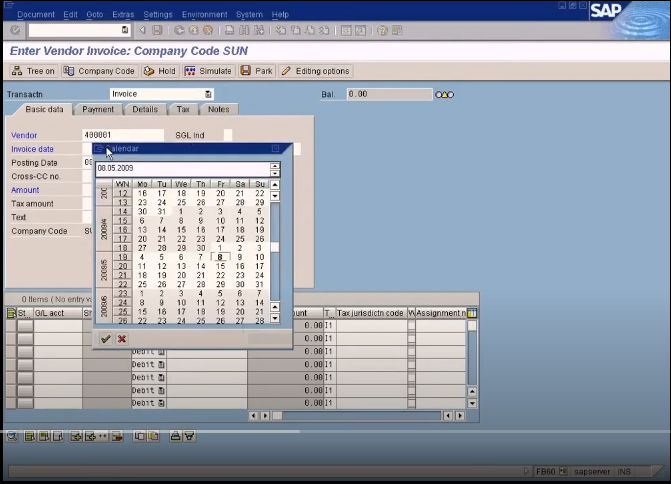Open the Transactn Invoice dropdown
671x484 pixels.
[208, 94]
